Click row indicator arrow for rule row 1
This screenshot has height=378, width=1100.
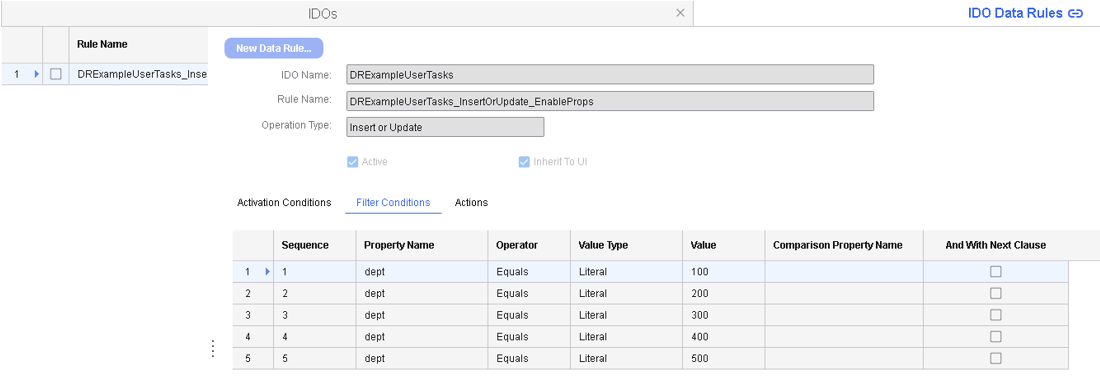pos(36,74)
